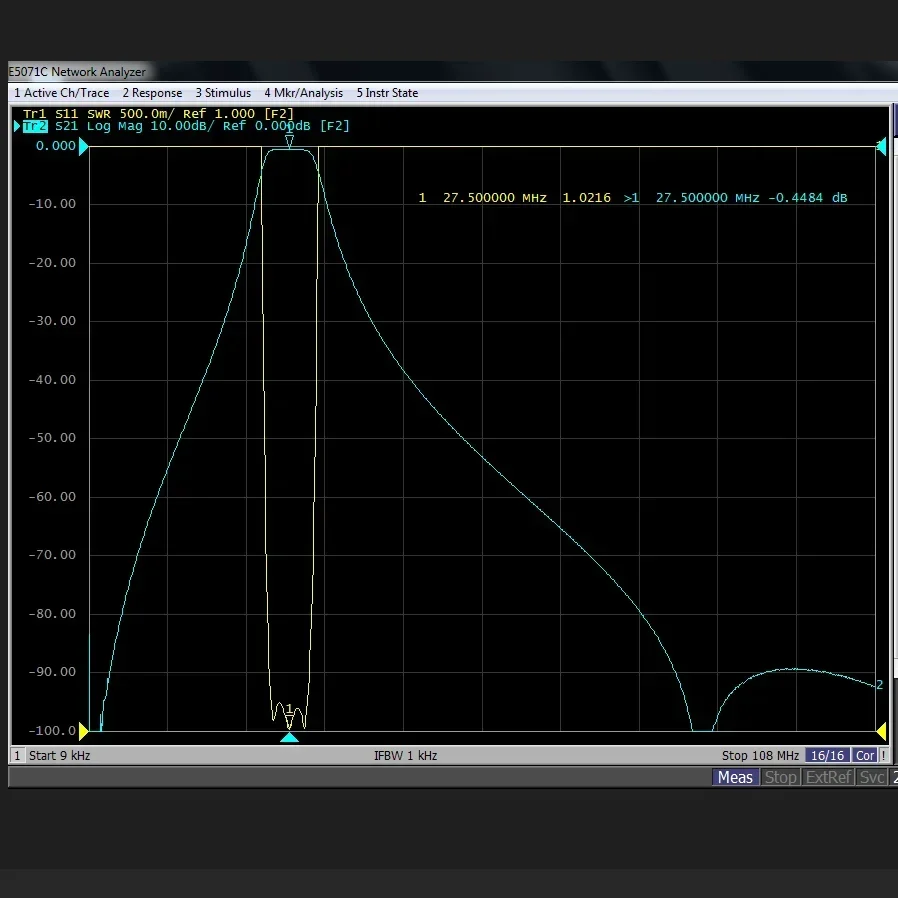Screen dimensions: 898x898
Task: Open the Instr State menu
Action: point(387,93)
